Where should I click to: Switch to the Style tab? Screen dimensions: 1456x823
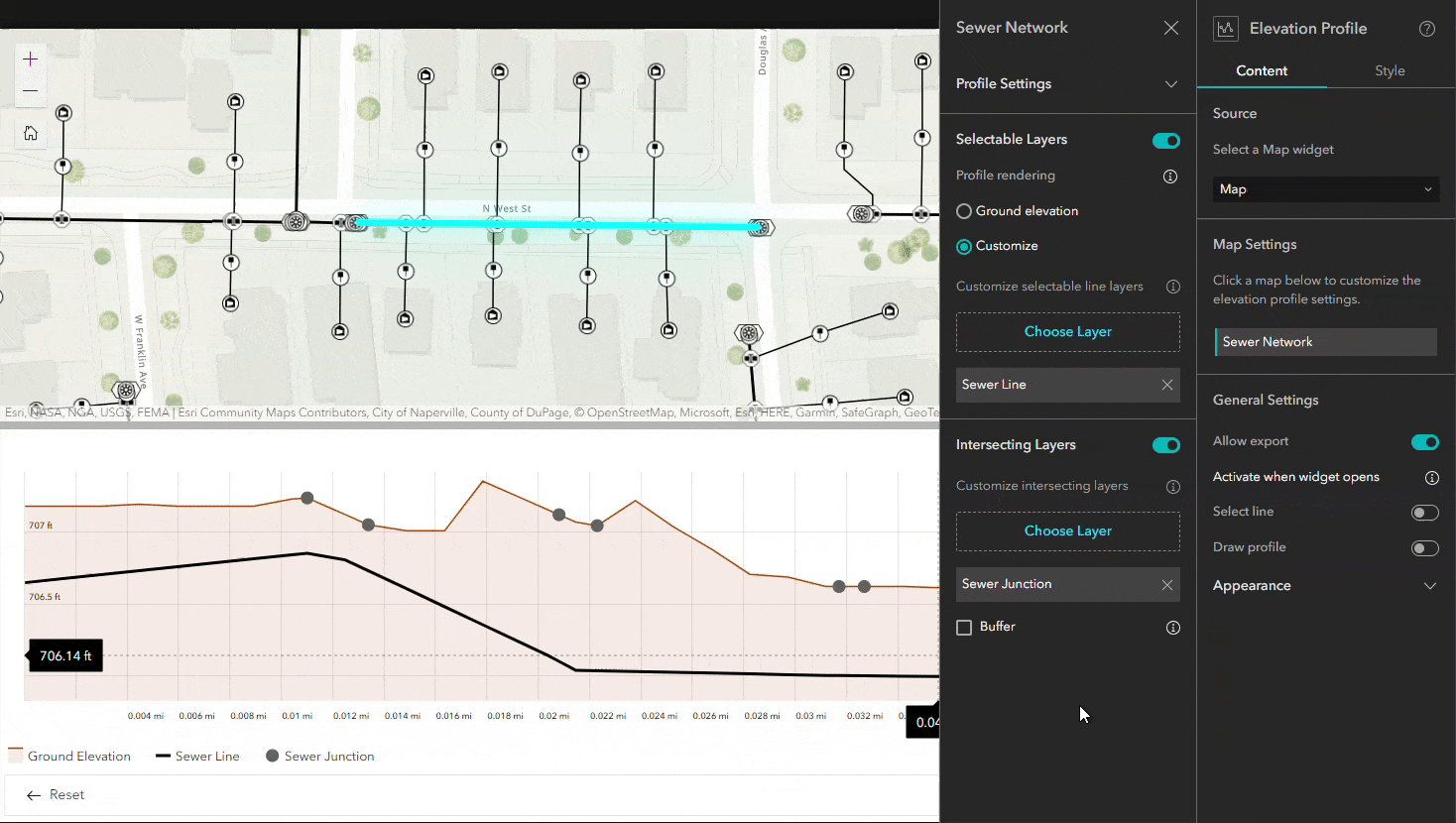(x=1390, y=70)
